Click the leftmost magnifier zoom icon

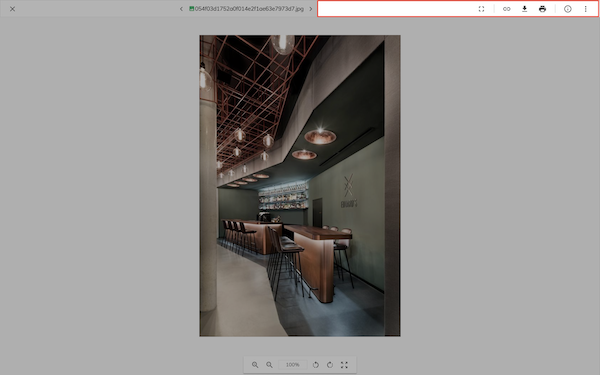(x=255, y=365)
